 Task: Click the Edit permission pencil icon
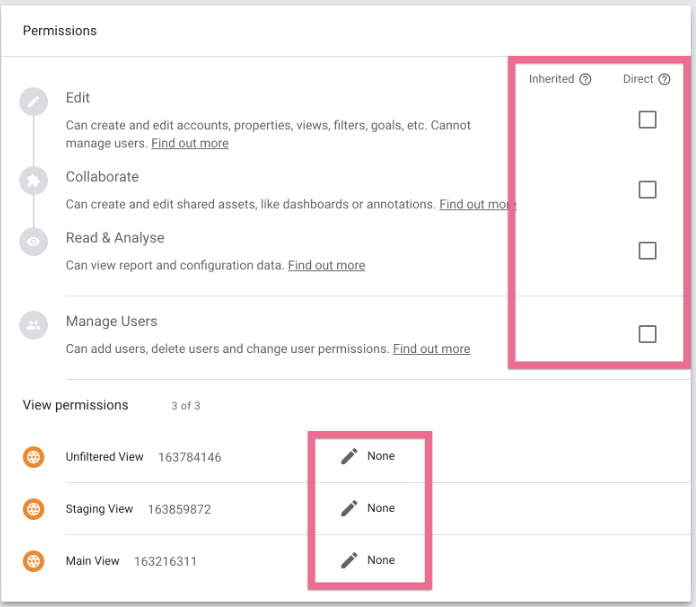click(x=33, y=102)
